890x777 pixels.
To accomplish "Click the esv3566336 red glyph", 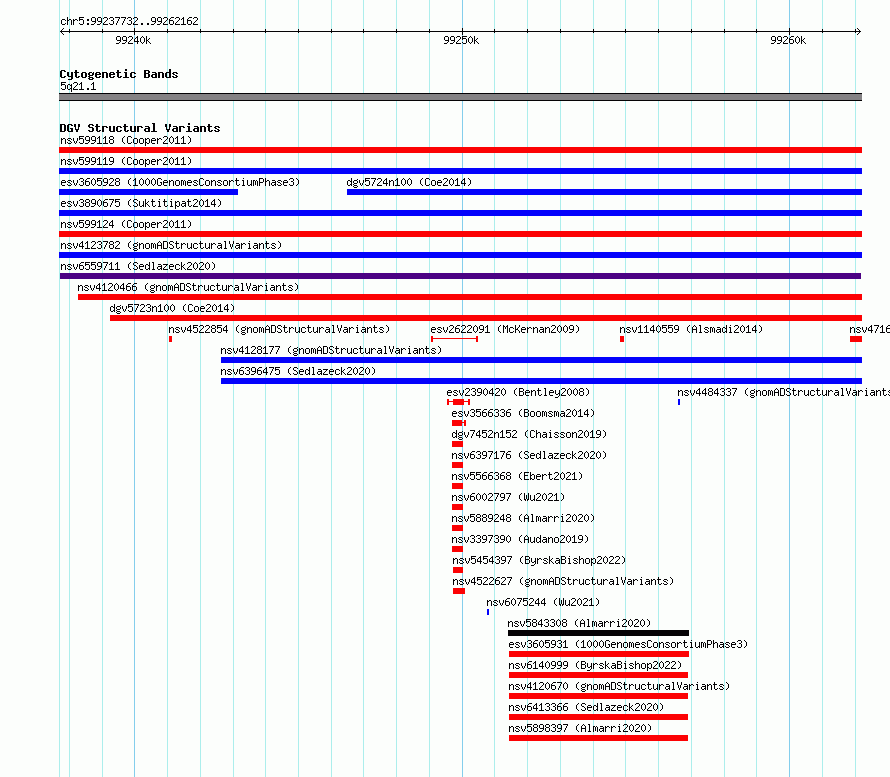I will (459, 423).
